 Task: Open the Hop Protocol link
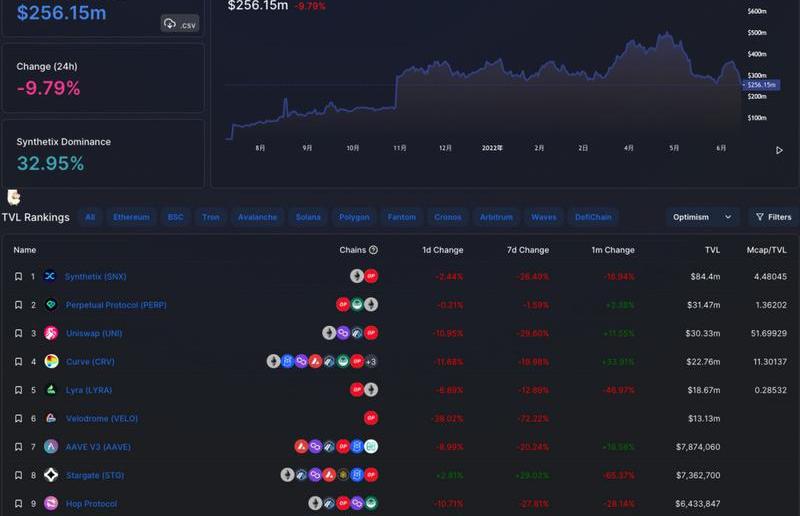click(91, 504)
